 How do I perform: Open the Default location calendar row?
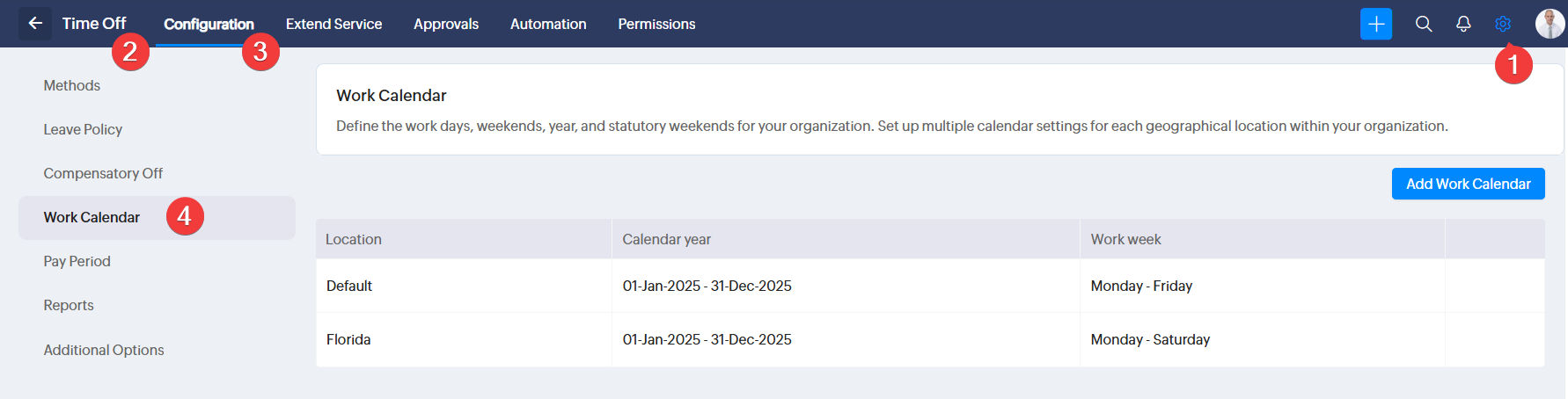pos(349,286)
